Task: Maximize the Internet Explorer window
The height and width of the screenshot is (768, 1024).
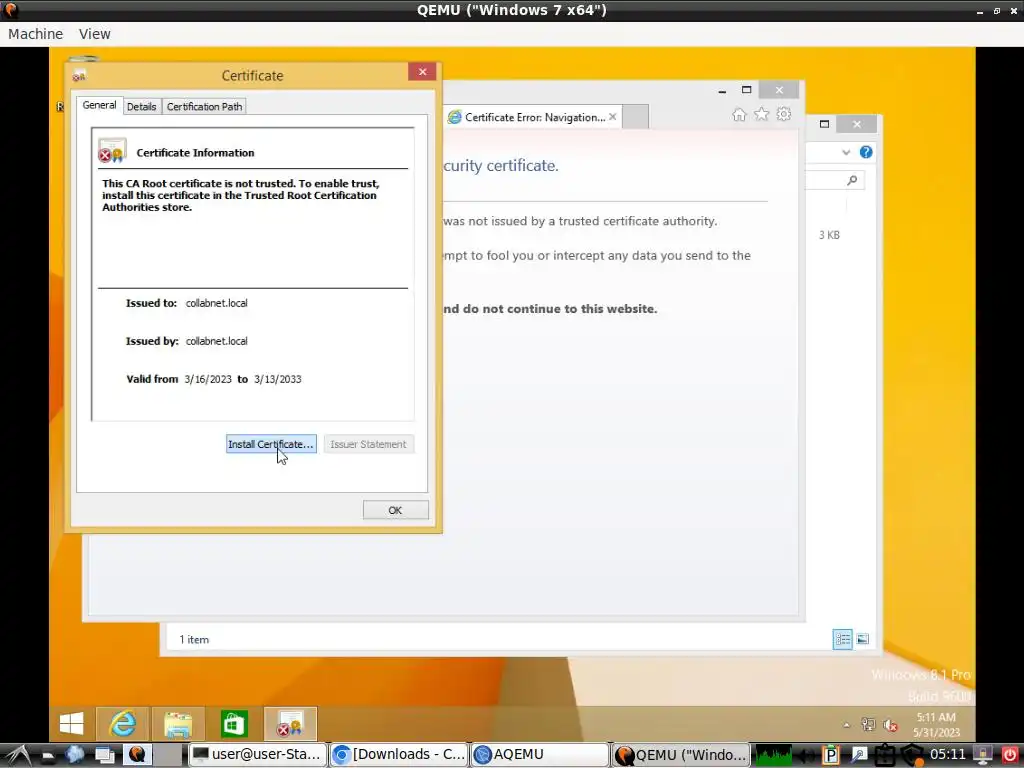Action: point(746,89)
